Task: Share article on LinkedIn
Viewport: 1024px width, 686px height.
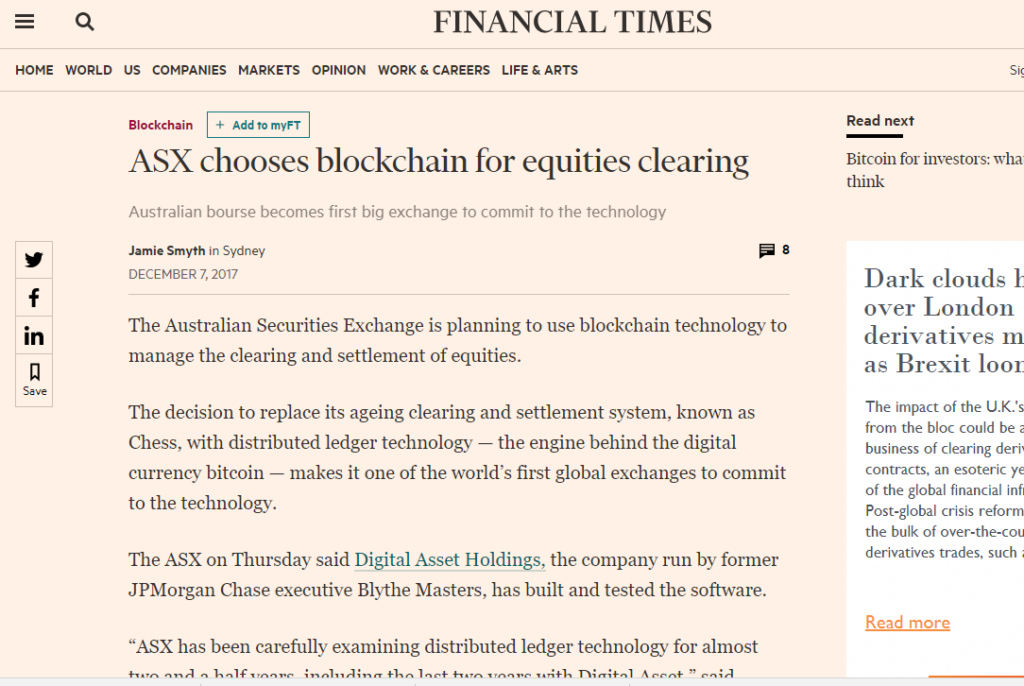Action: click(x=34, y=336)
